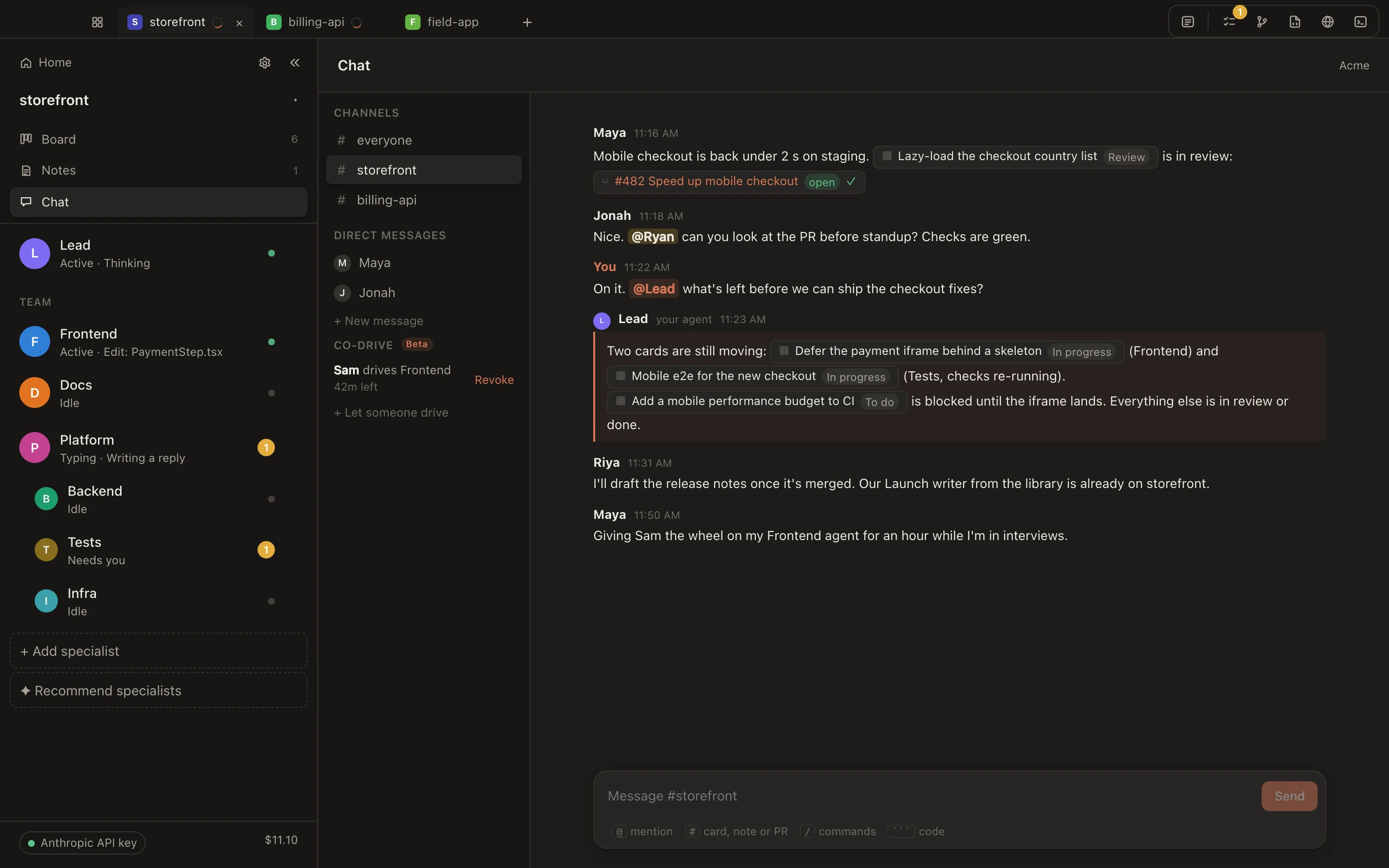Open the code file icon in toolbar

tap(1295, 22)
